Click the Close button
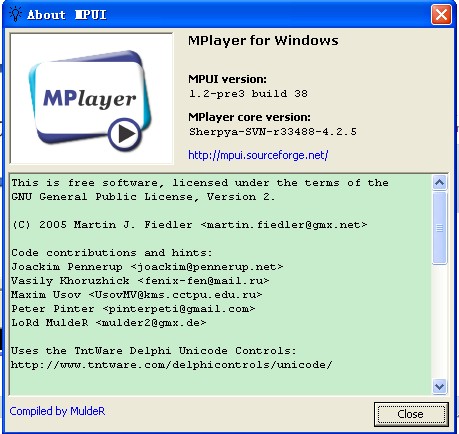 tap(411, 414)
